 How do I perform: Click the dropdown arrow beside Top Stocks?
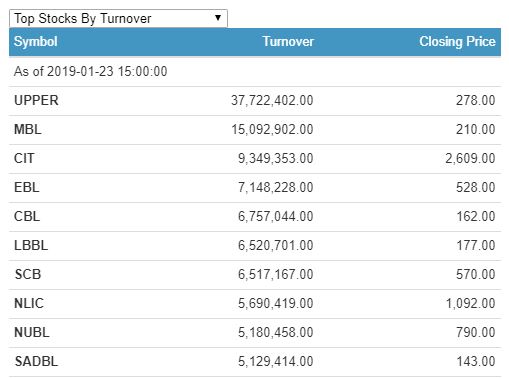(x=218, y=18)
